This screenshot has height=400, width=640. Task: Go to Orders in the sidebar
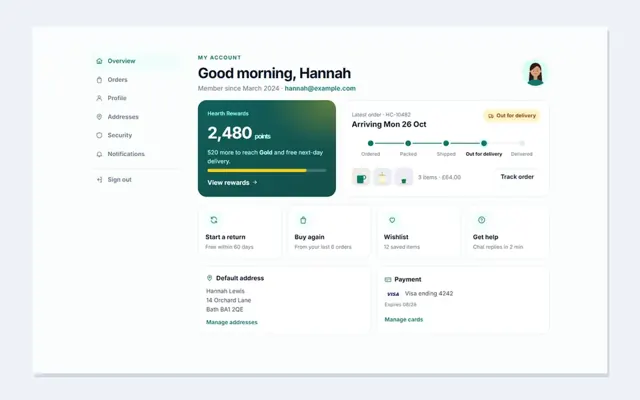pos(136,80)
